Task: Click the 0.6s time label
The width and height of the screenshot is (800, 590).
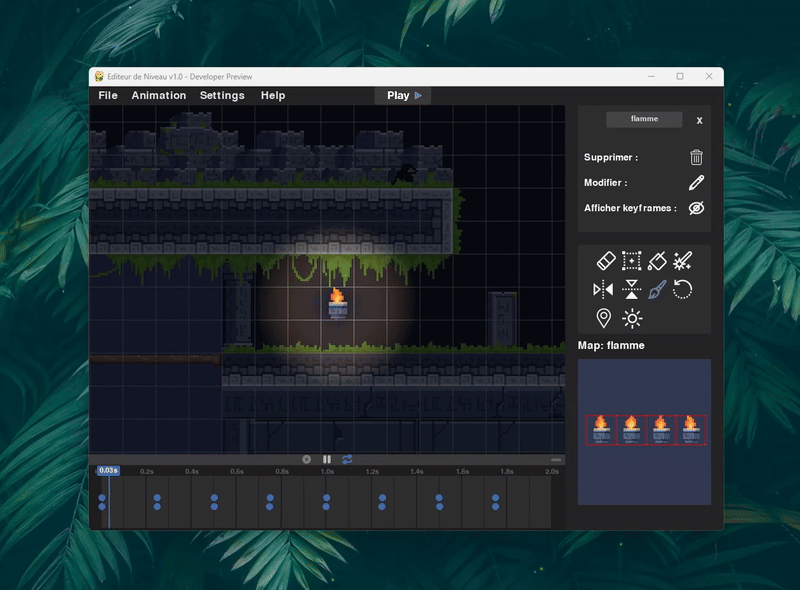Action: [237, 472]
